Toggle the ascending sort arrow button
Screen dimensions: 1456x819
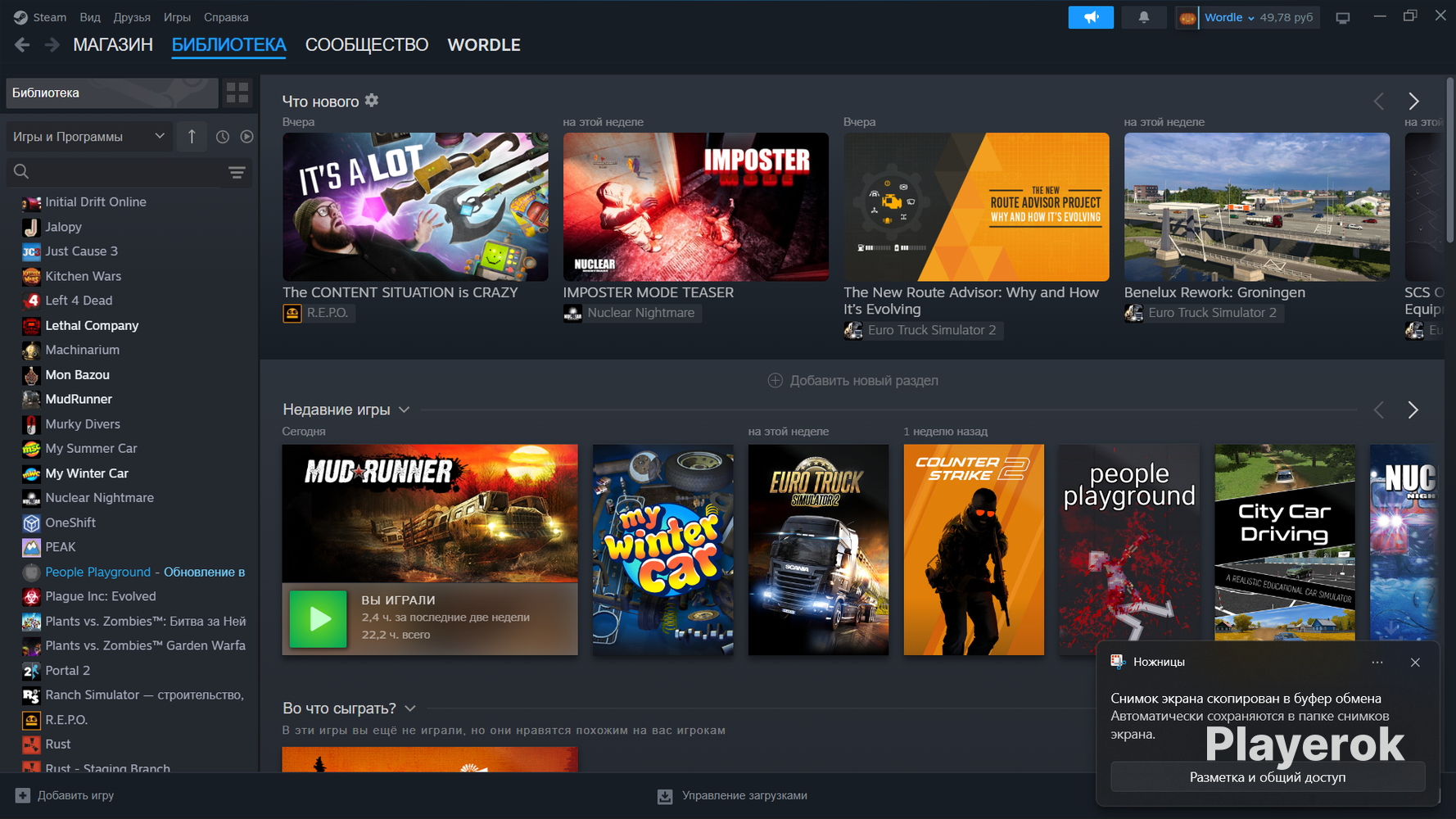point(192,137)
